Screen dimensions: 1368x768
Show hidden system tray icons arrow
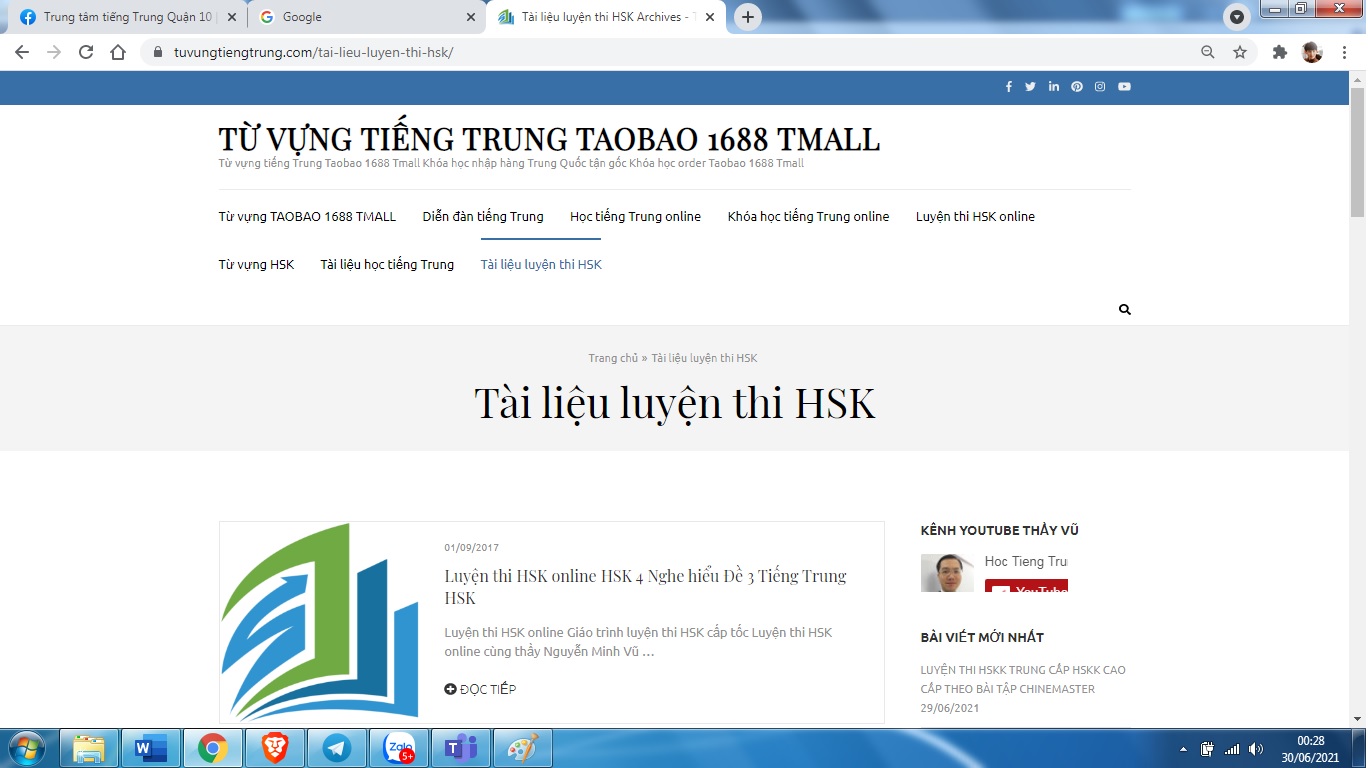(1184, 749)
